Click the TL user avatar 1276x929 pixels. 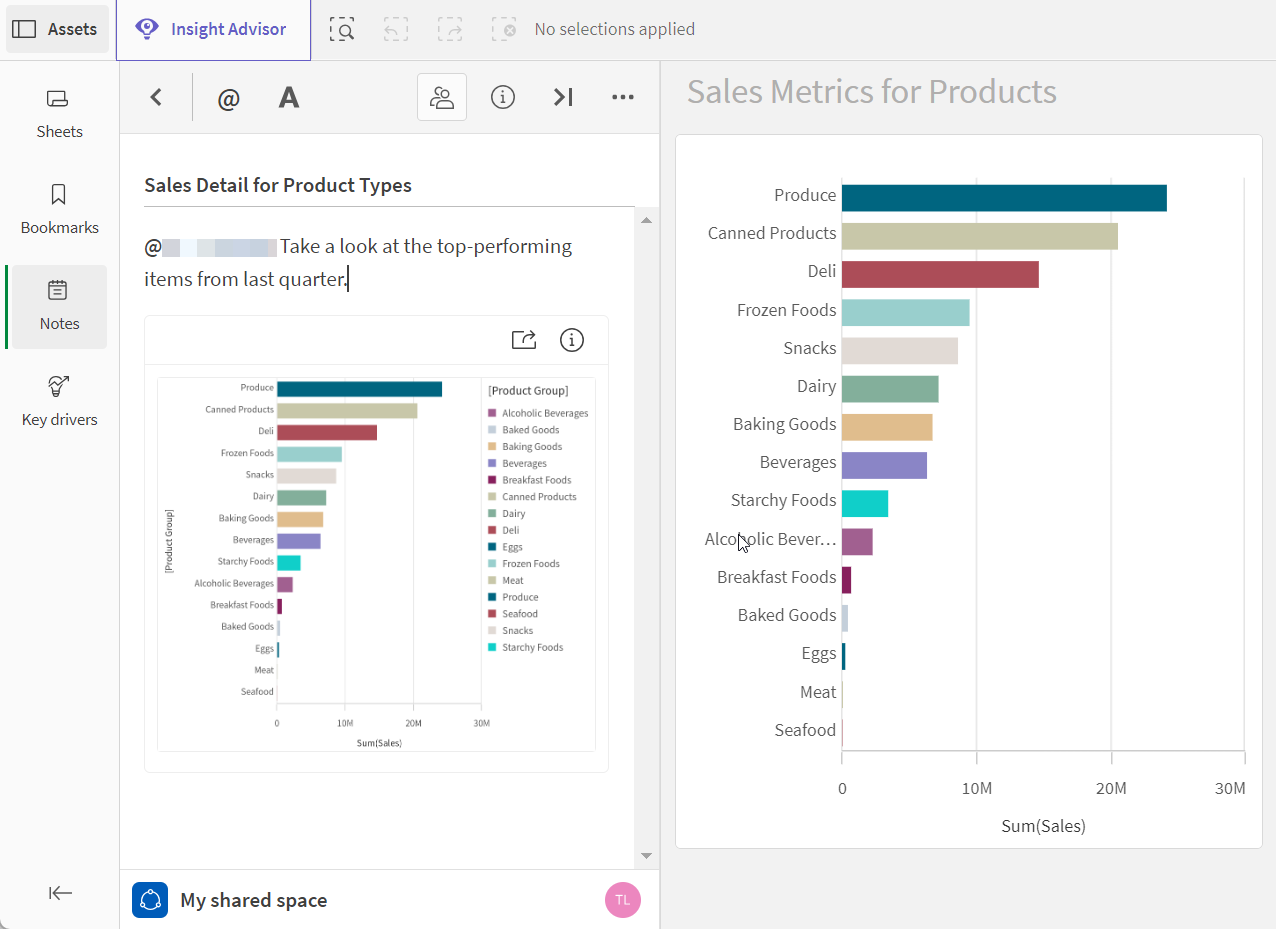point(622,900)
